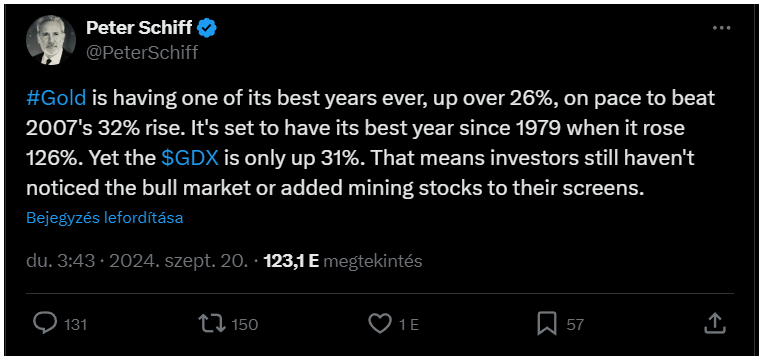Click the Peter Schiff display name
Screen dimensions: 763x360
[139, 28]
